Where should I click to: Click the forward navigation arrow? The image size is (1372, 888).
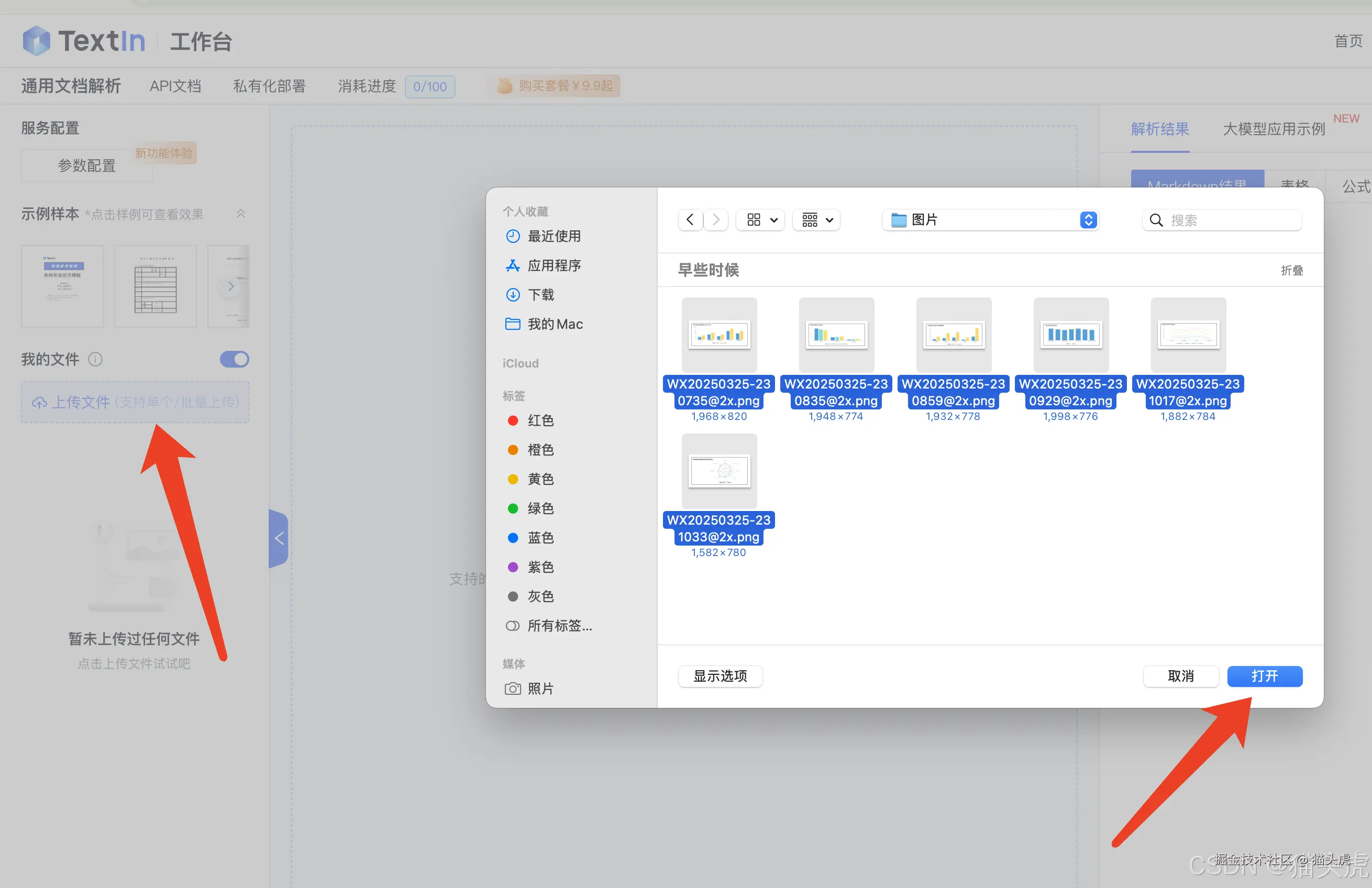[715, 219]
